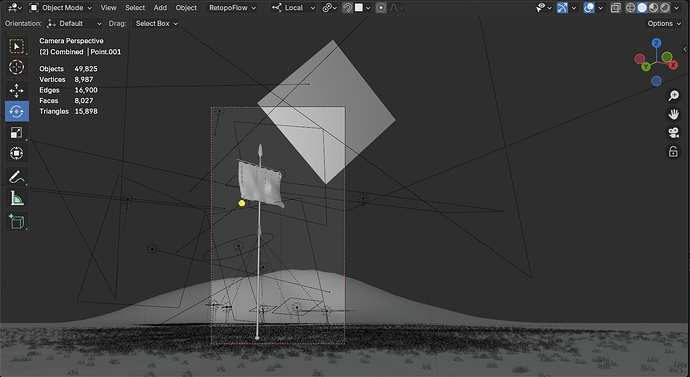Open object visibility and selectability filter
Viewport: 690px width, 377px height.
point(544,7)
